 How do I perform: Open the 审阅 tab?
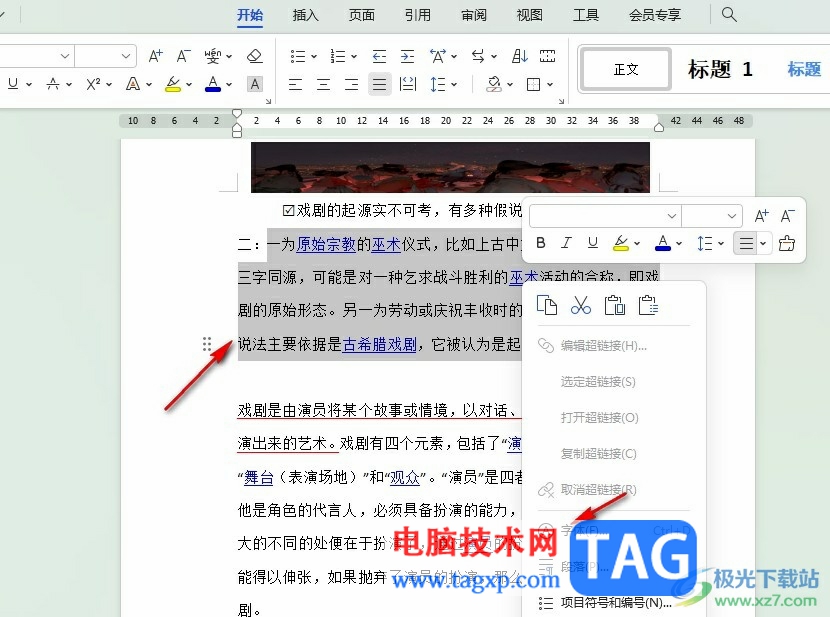pyautogui.click(x=474, y=15)
